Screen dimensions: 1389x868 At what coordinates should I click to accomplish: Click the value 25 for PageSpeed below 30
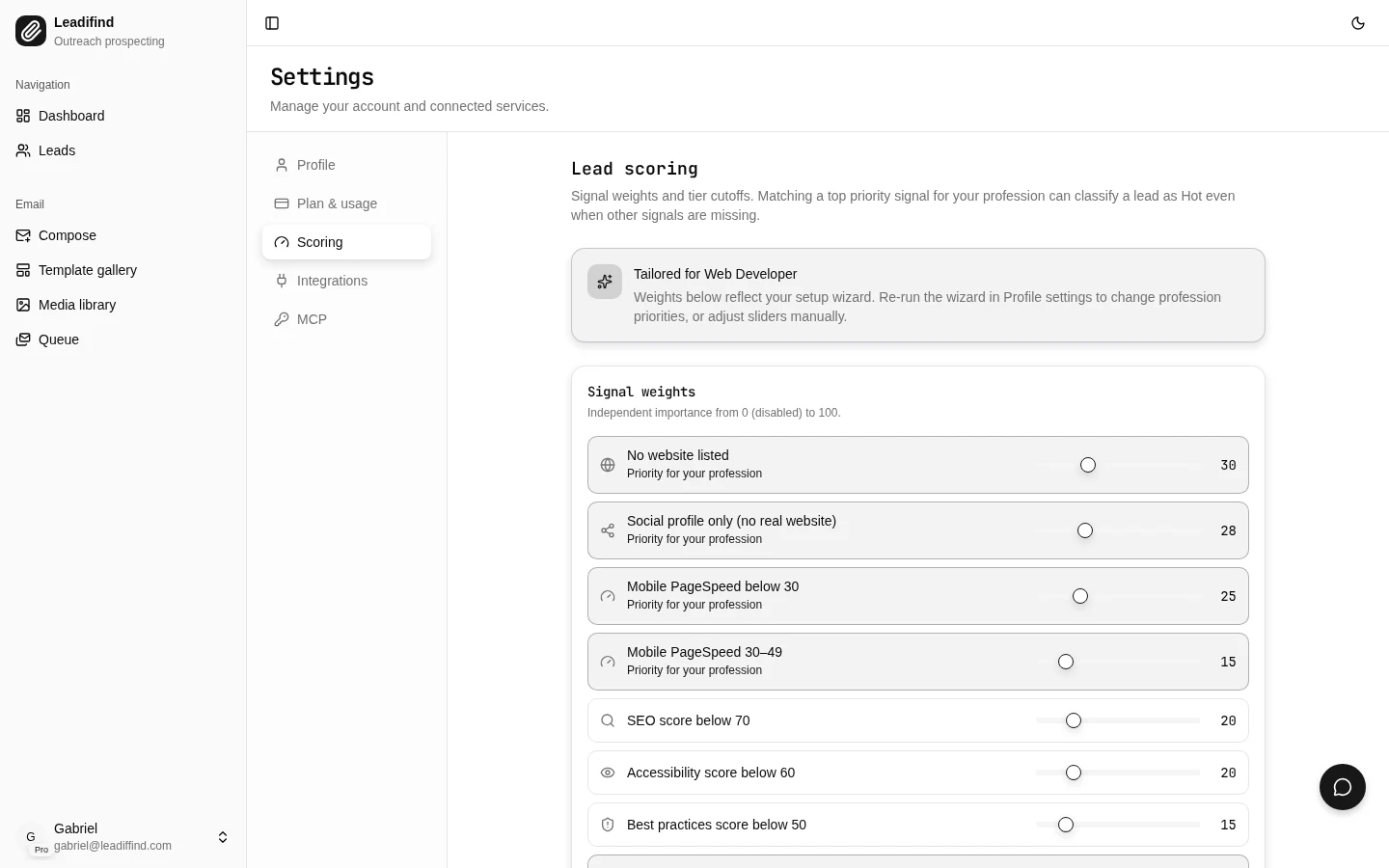(x=1228, y=596)
